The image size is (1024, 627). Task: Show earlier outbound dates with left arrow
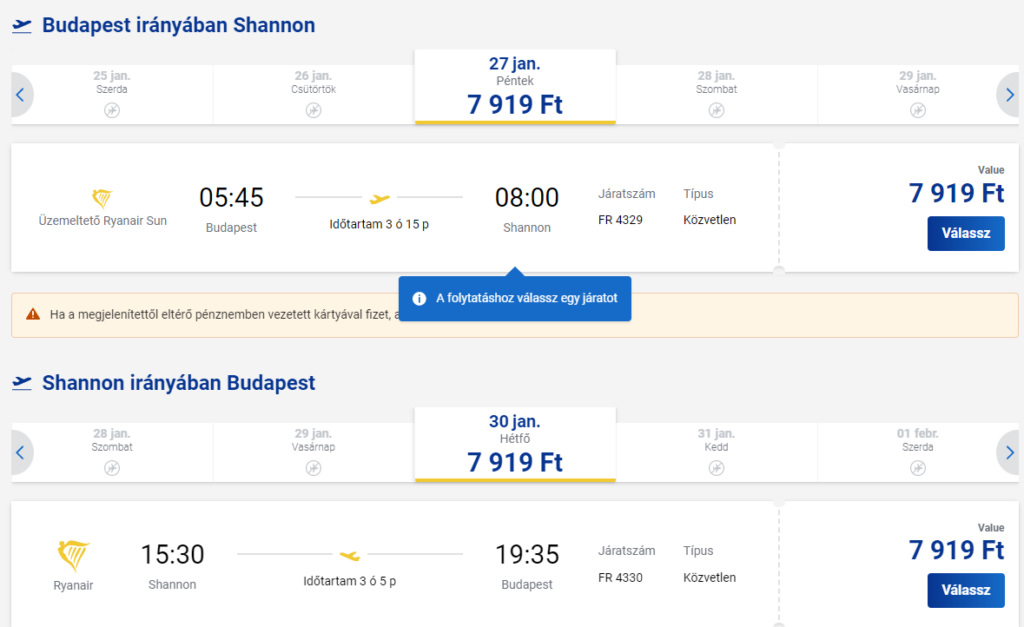pos(22,95)
